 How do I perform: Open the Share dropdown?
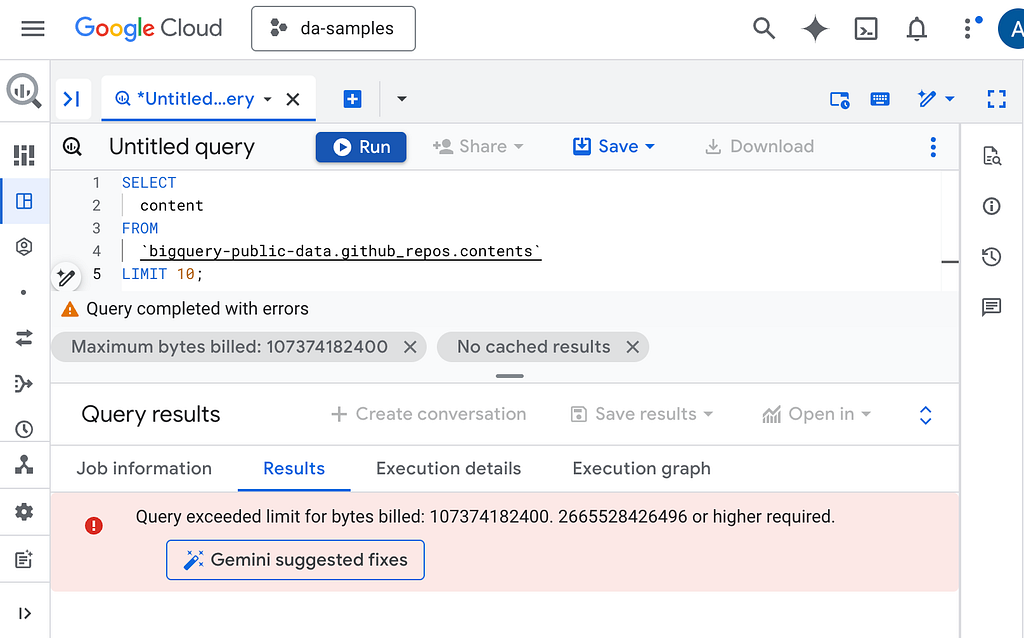click(x=479, y=146)
